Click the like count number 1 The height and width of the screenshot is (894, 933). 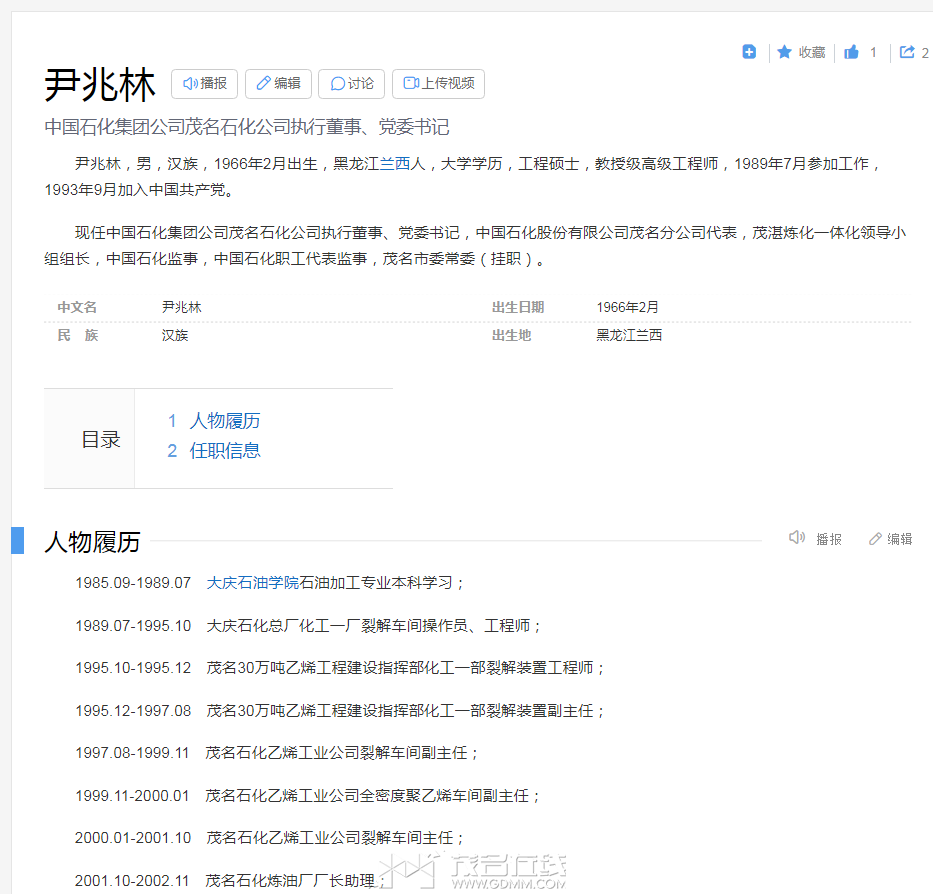[873, 52]
